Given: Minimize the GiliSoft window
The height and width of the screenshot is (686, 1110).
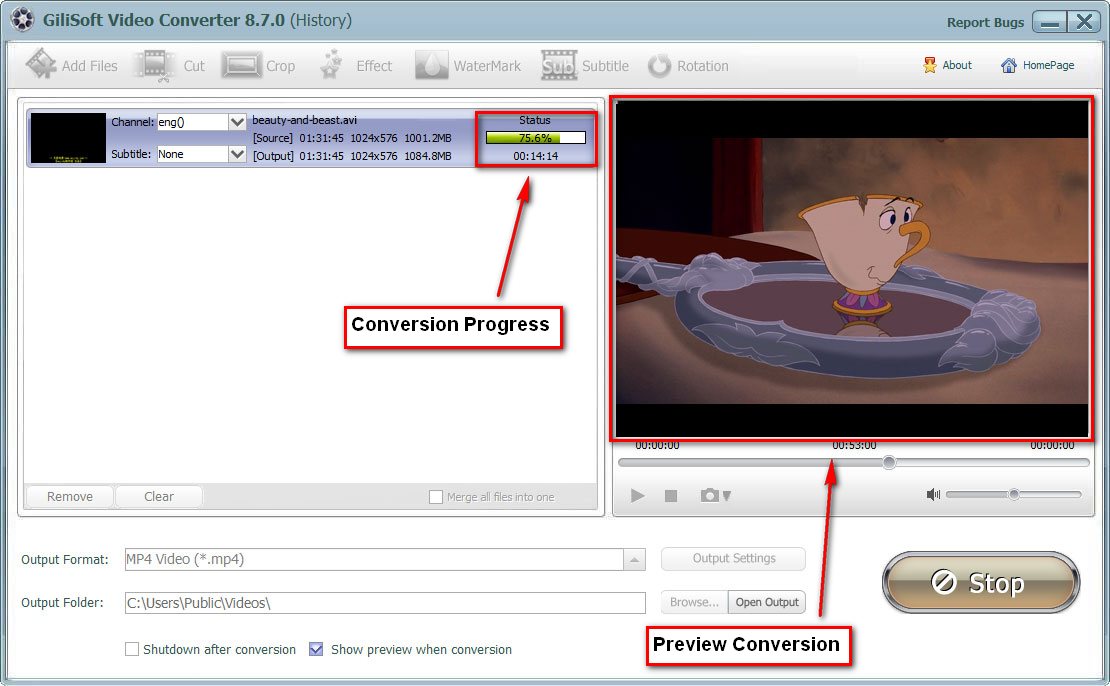Looking at the screenshot, I should tap(1049, 22).
